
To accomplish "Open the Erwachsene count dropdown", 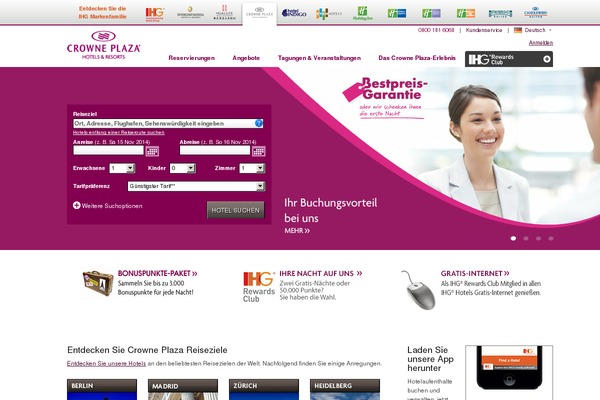I will point(122,168).
